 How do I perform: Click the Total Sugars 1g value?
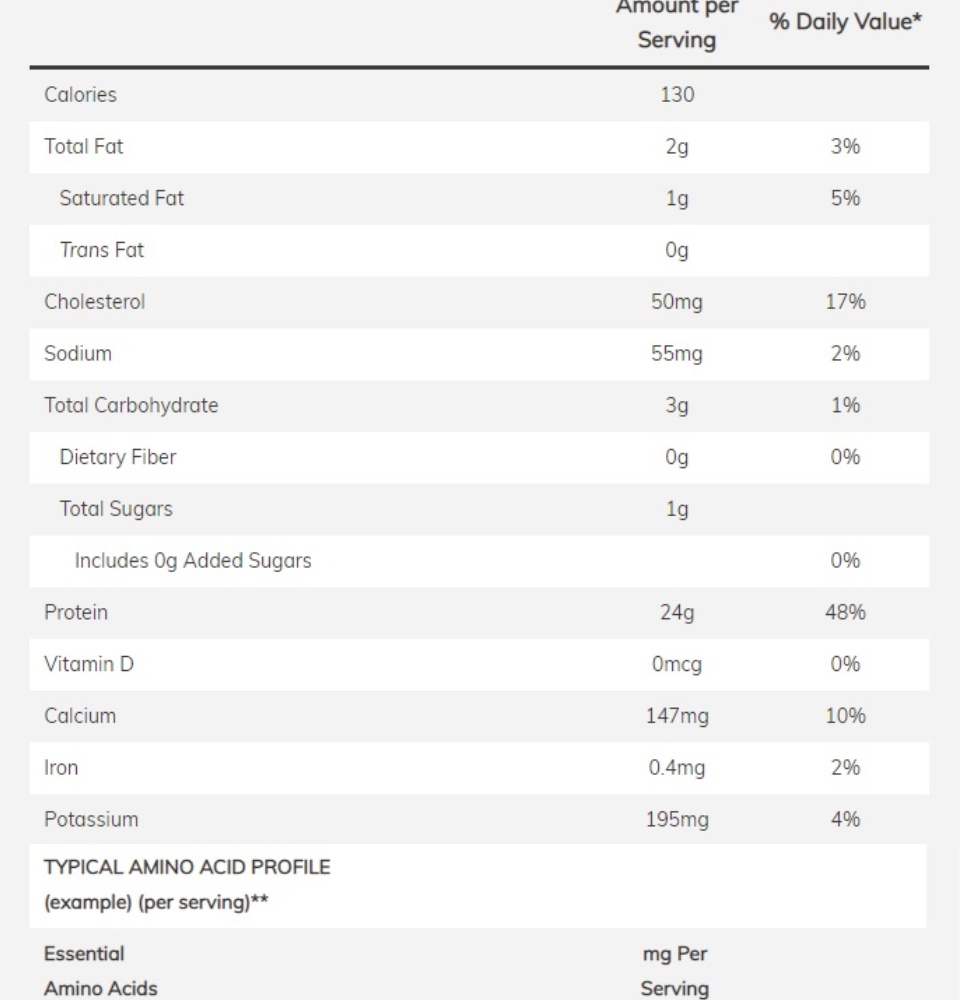677,509
